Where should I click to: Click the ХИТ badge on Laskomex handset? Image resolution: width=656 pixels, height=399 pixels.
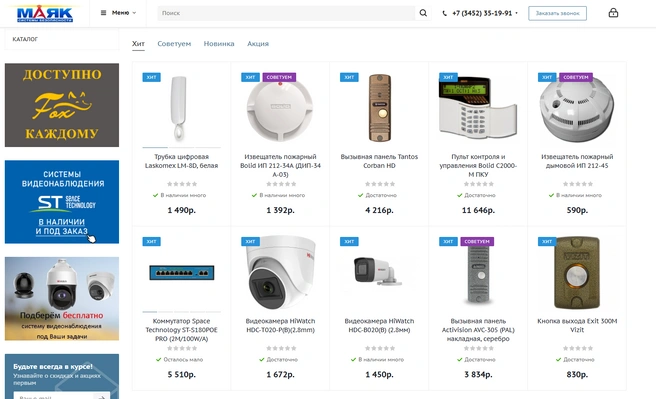coord(151,77)
